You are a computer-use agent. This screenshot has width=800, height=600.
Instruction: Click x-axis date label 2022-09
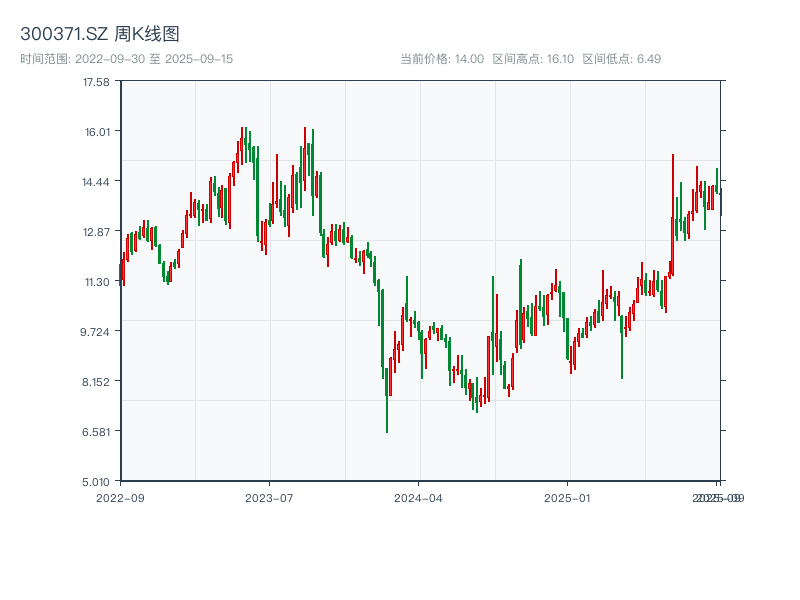pos(120,498)
